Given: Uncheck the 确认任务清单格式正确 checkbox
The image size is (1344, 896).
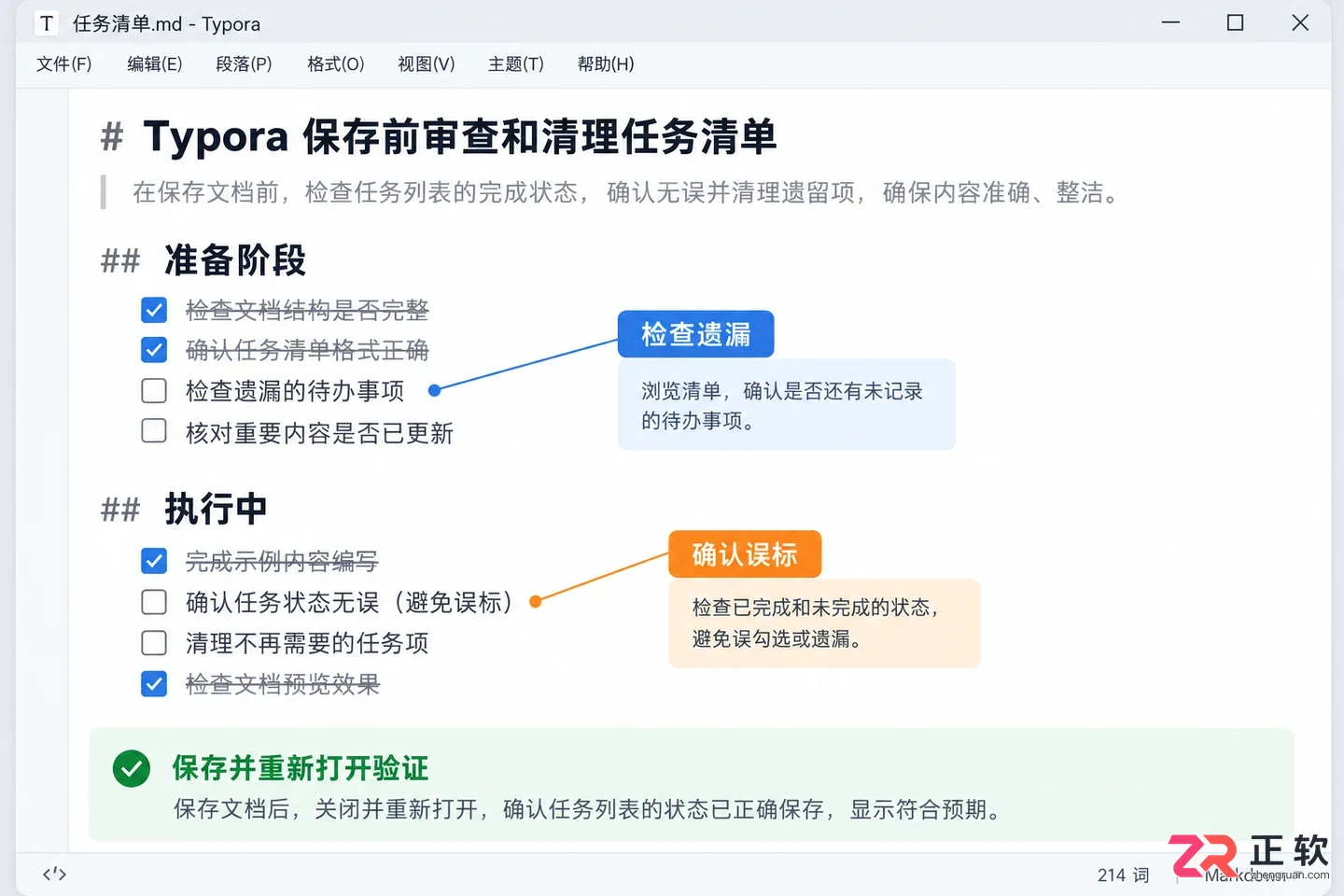Looking at the screenshot, I should (154, 350).
